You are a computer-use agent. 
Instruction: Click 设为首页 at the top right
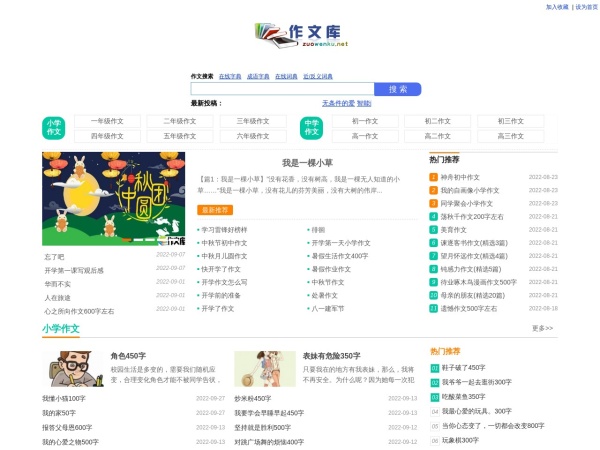586,7
